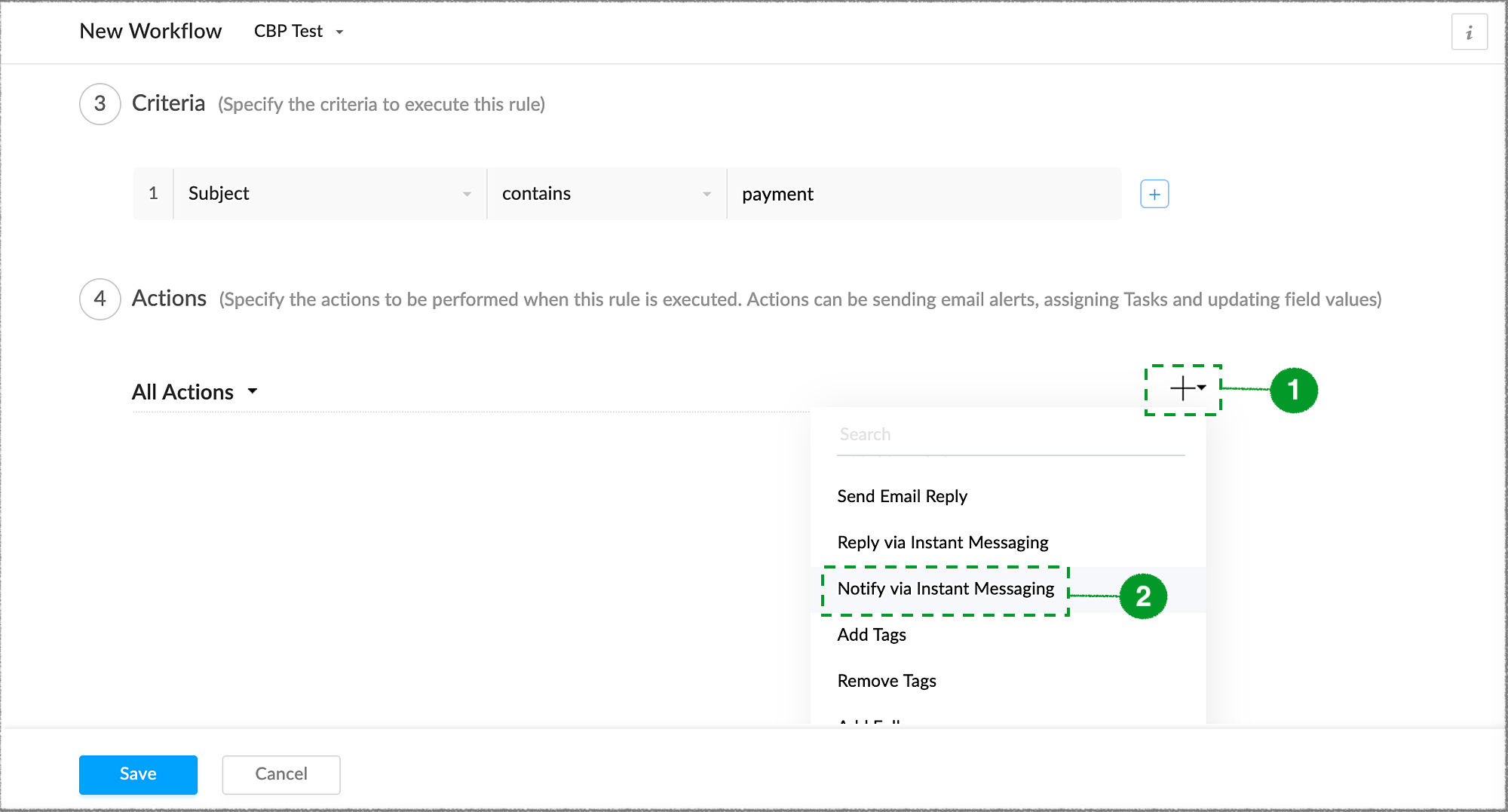Add a new criteria row with plus icon
This screenshot has height=812, width=1508.
point(1154,195)
